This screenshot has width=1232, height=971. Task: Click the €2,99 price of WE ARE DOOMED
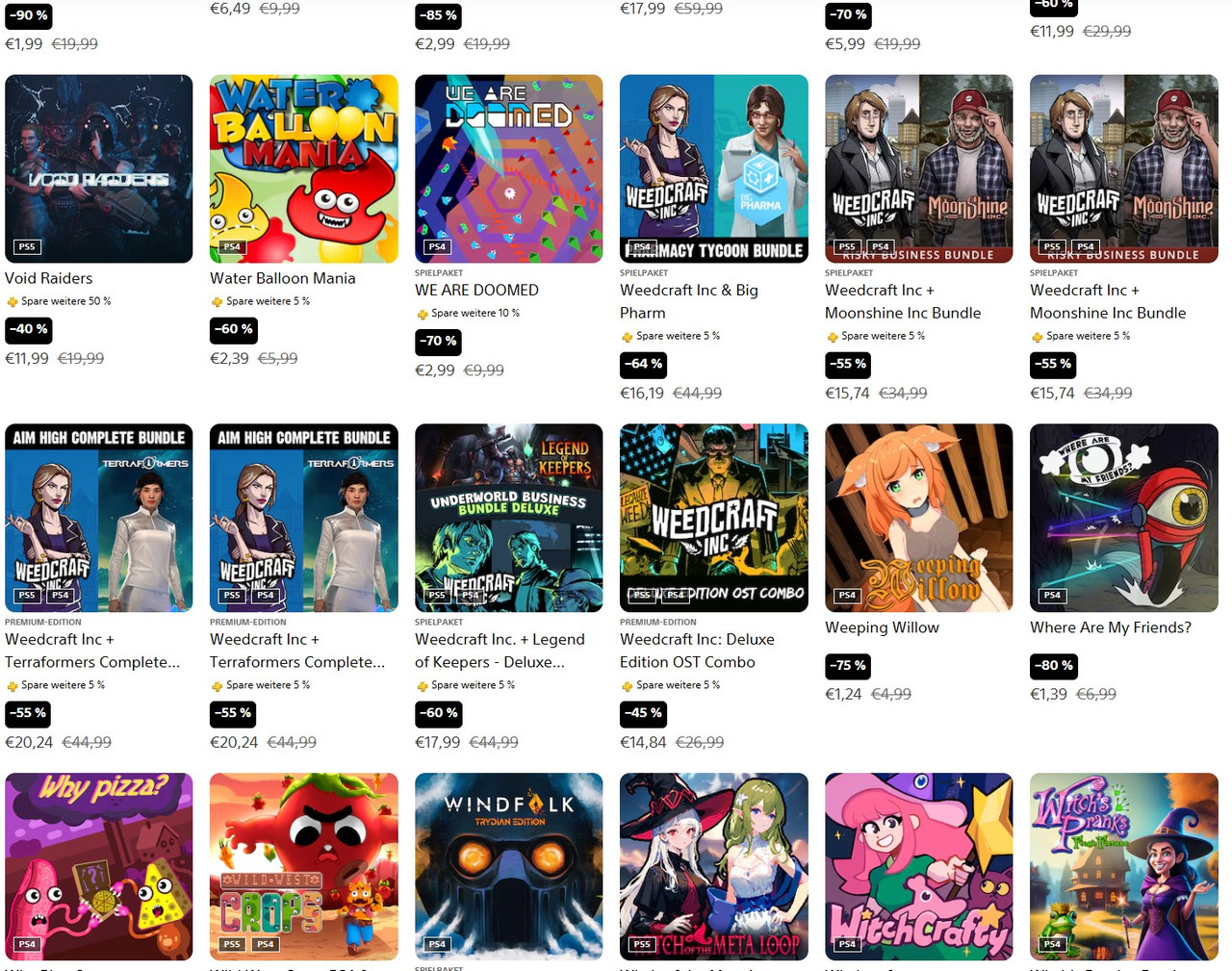pyautogui.click(x=434, y=371)
